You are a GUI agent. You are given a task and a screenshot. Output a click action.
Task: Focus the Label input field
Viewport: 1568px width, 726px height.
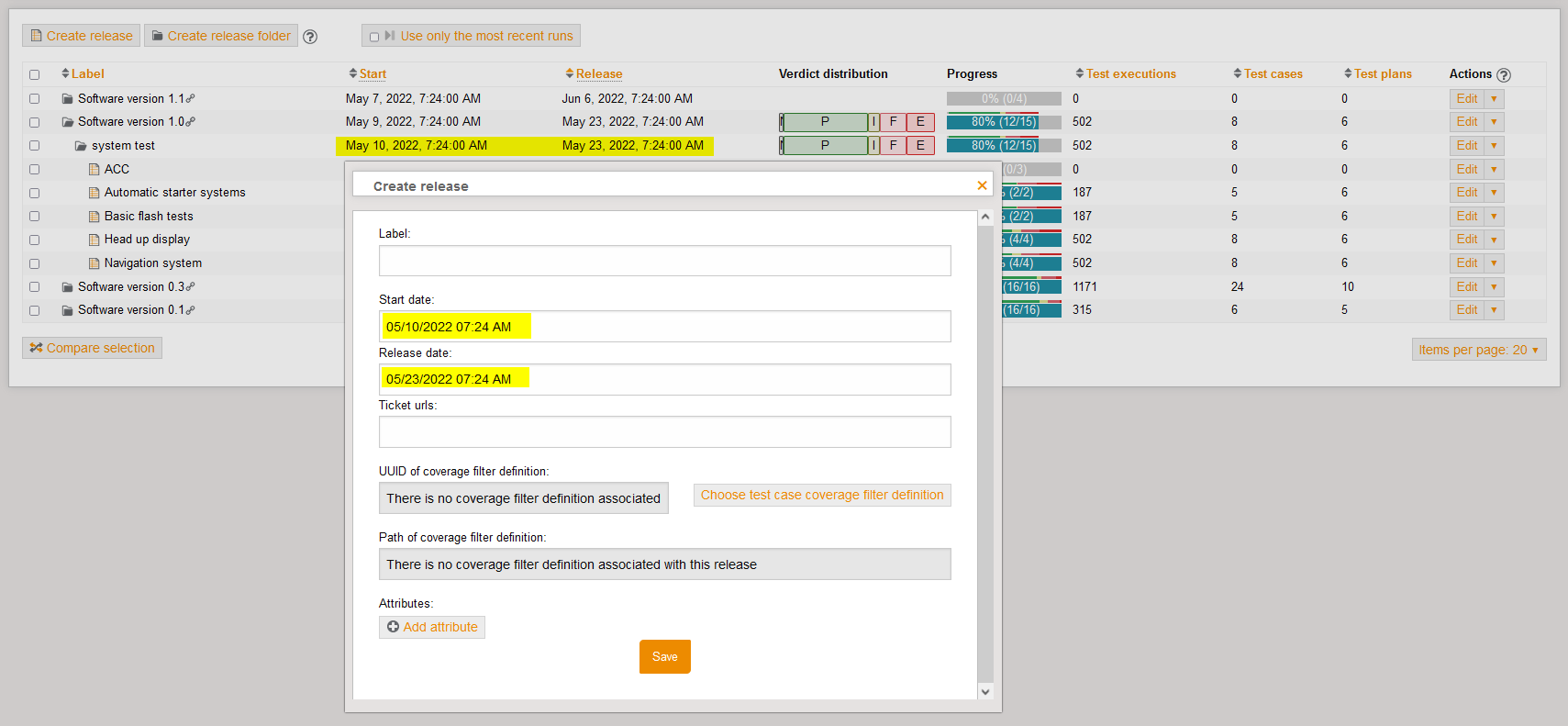(665, 261)
